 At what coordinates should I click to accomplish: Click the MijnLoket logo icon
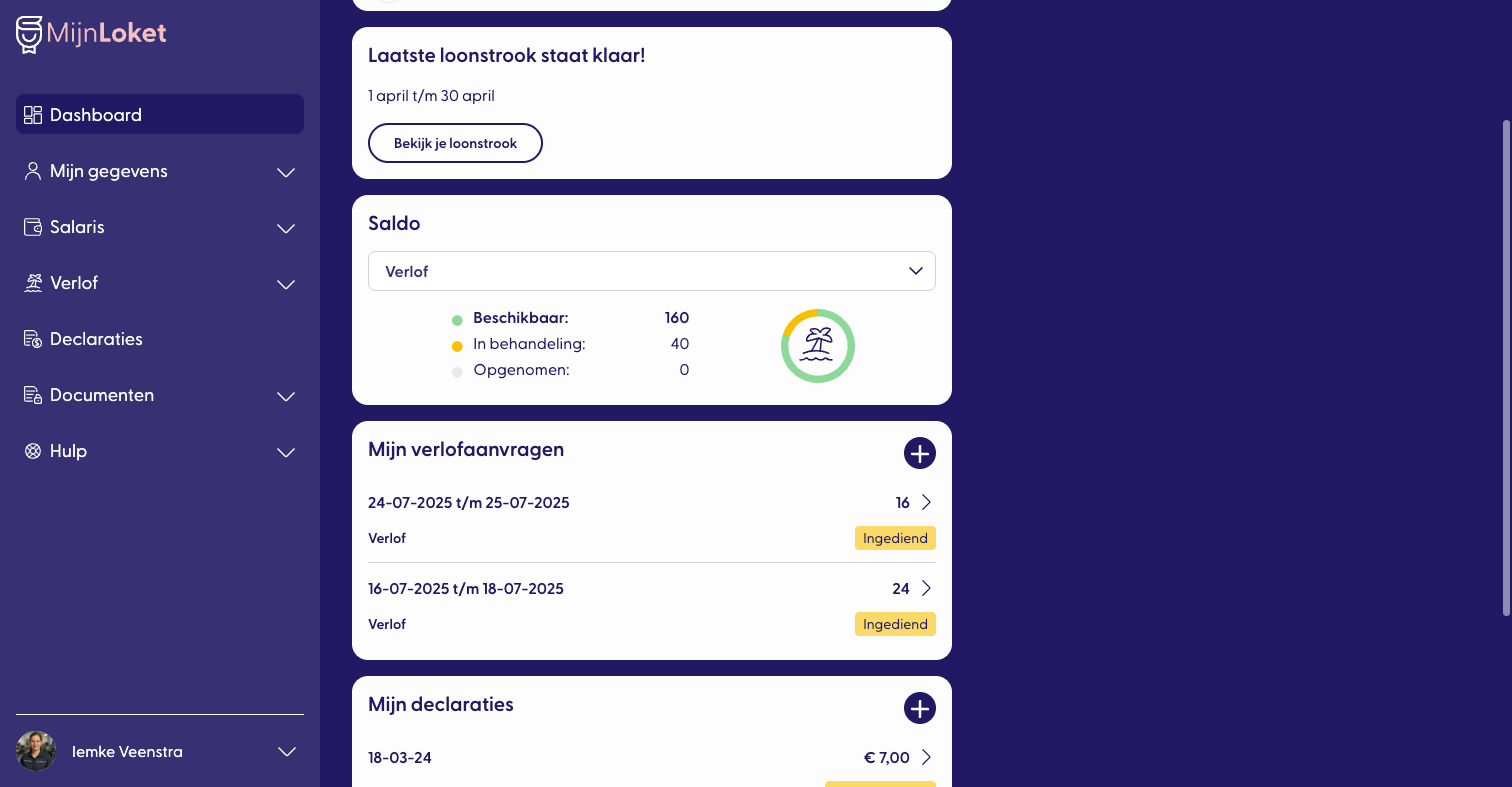pos(29,34)
